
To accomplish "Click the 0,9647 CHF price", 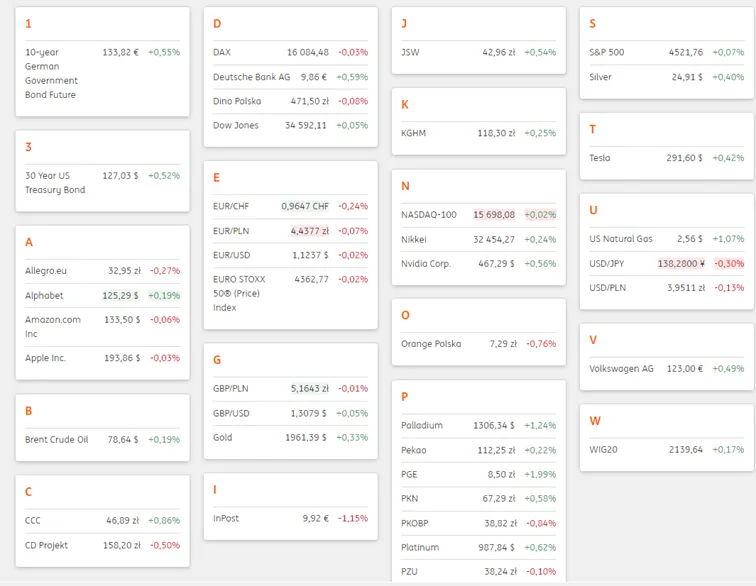I will (x=305, y=206).
